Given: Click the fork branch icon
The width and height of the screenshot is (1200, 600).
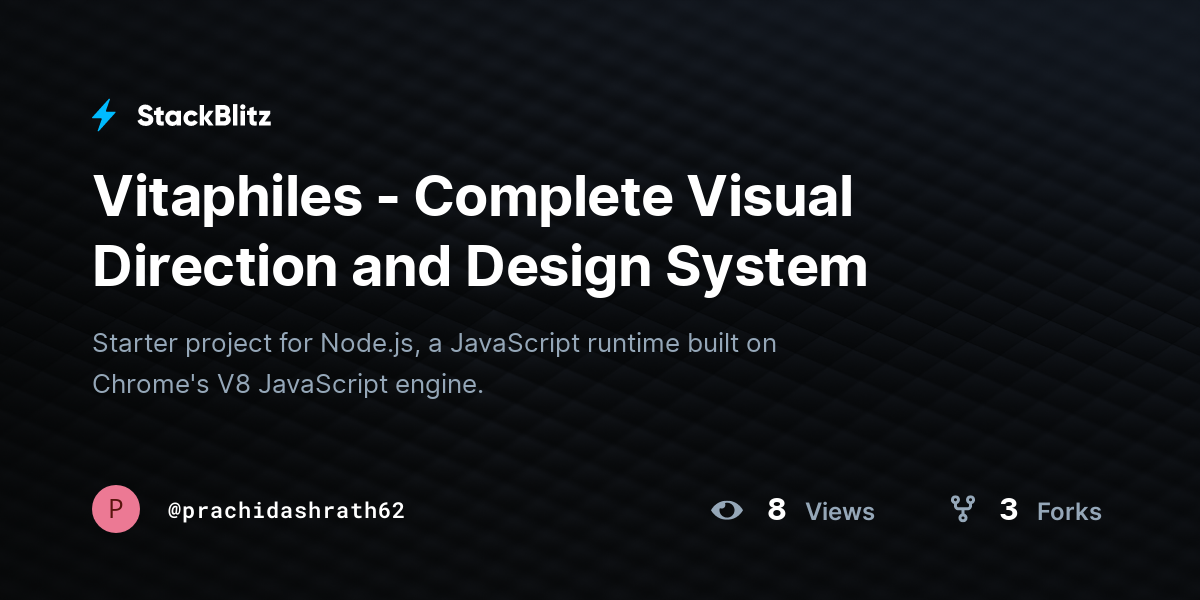Looking at the screenshot, I should pyautogui.click(x=962, y=510).
